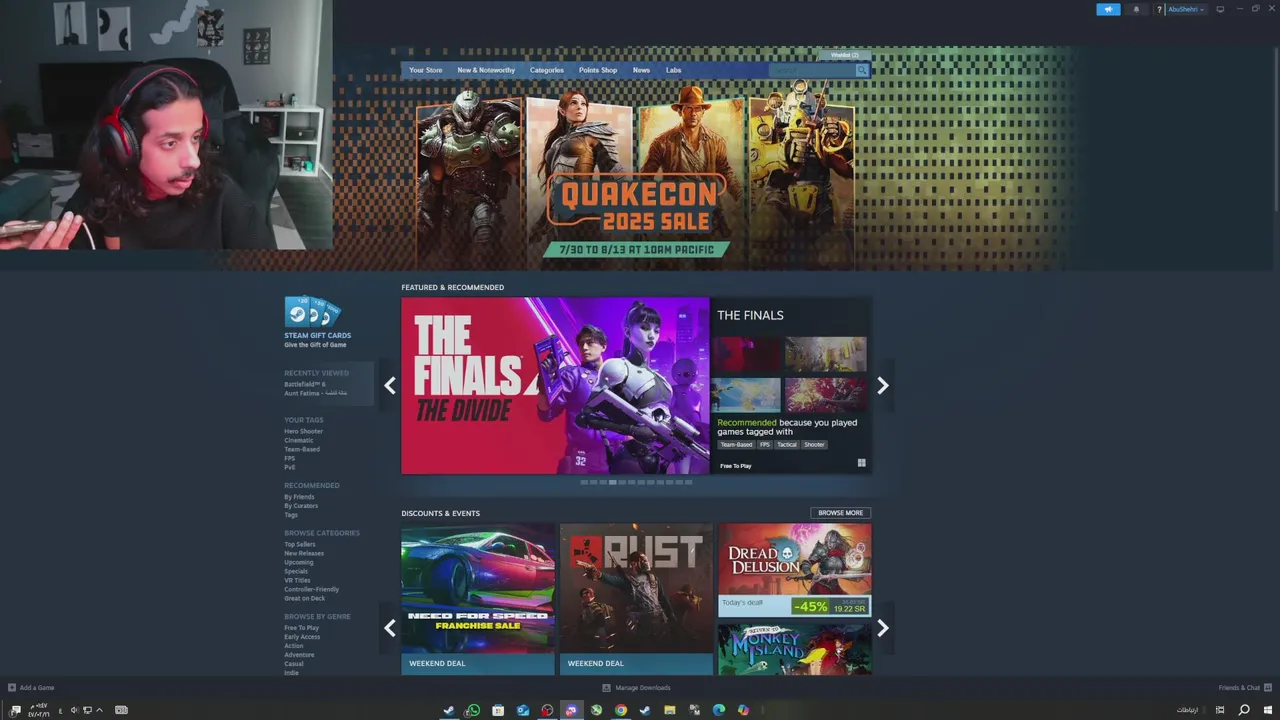Open the Rust weekend deal card

click(x=636, y=598)
